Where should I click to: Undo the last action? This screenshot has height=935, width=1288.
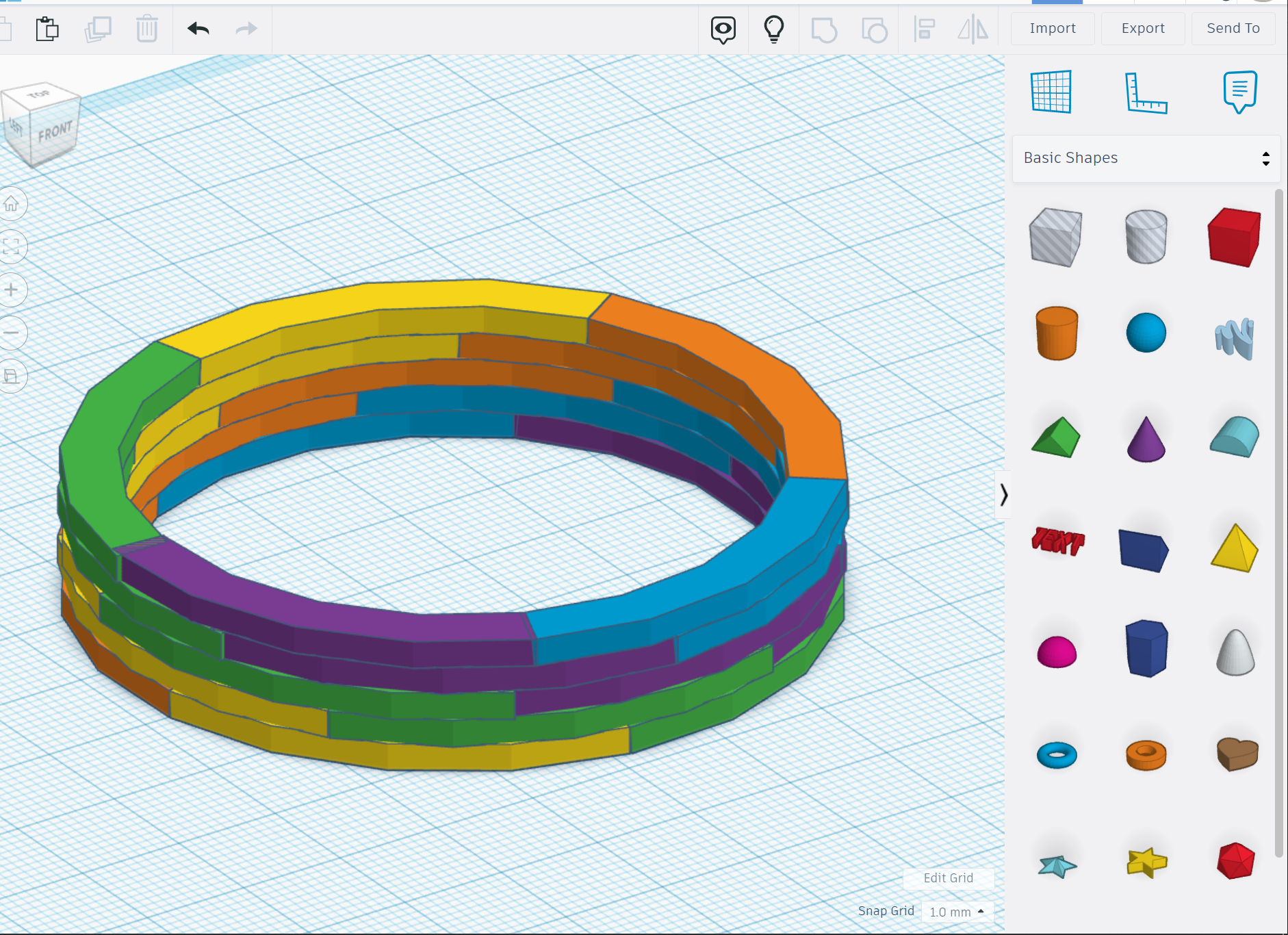(x=198, y=29)
